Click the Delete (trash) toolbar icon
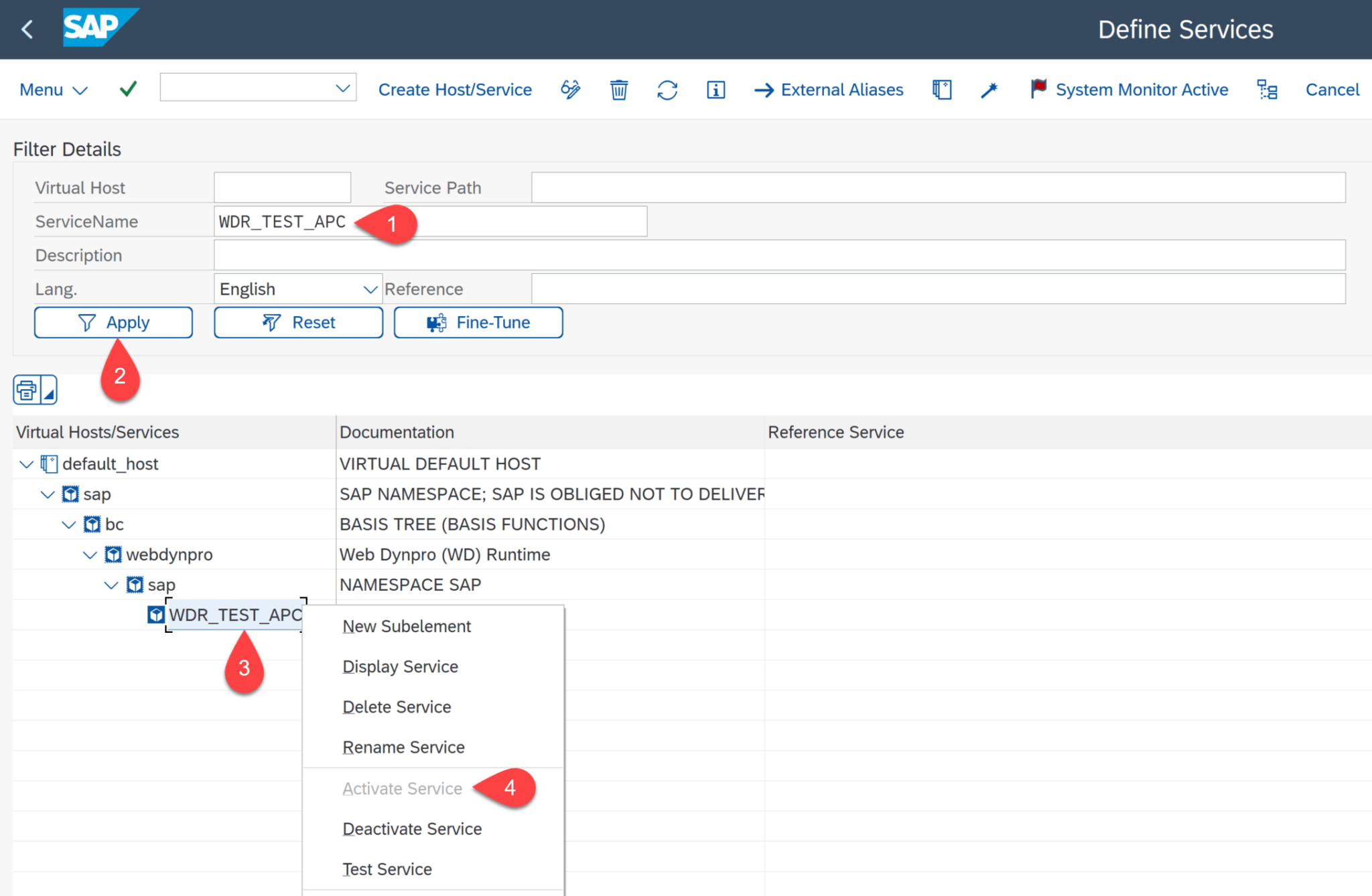The width and height of the screenshot is (1372, 896). [x=618, y=89]
